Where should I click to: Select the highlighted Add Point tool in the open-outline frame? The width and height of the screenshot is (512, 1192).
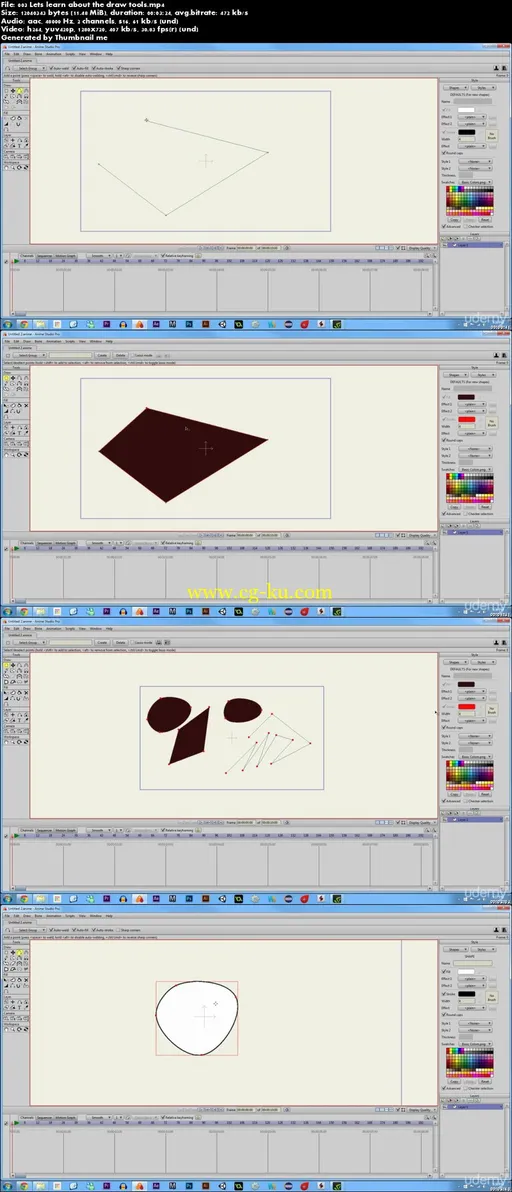21,90
